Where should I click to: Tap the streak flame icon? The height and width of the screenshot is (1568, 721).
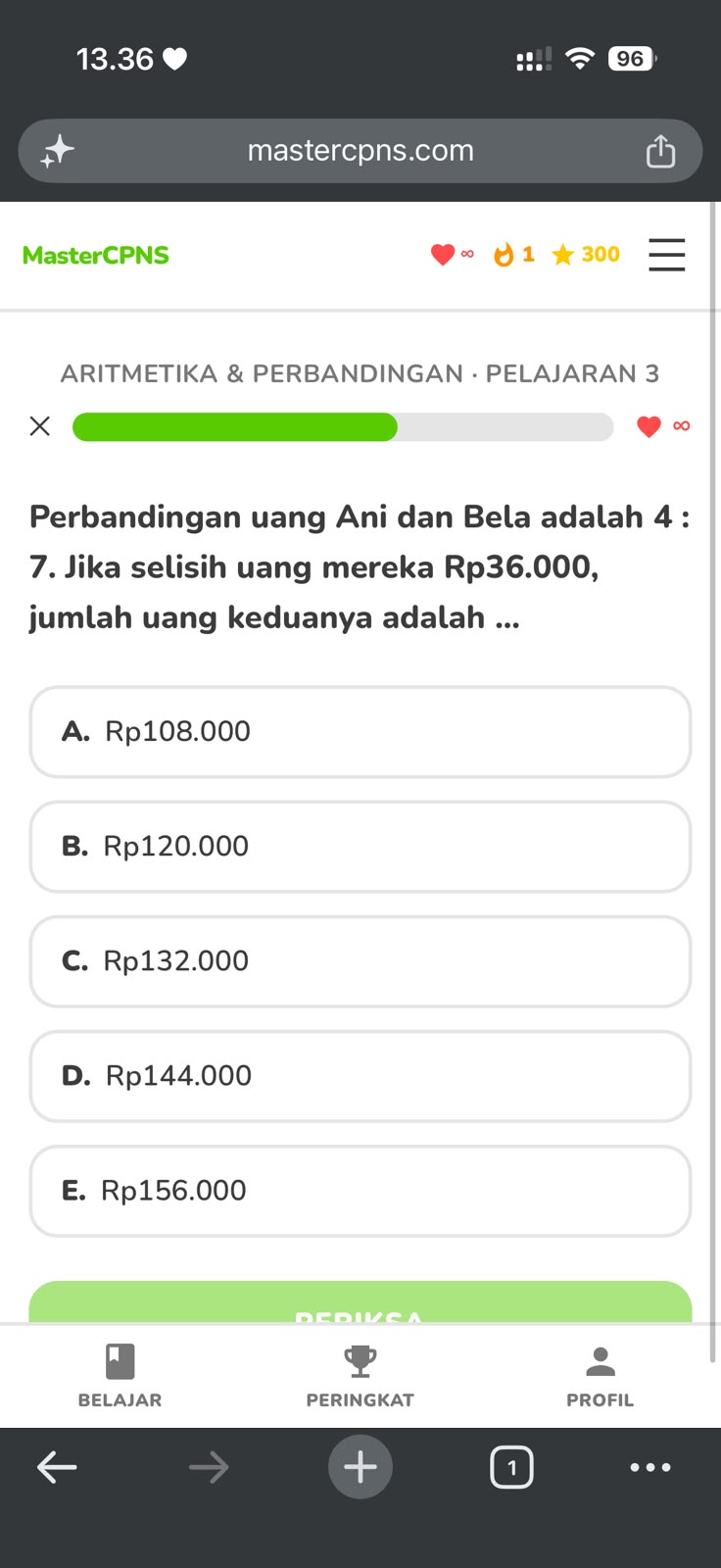click(x=504, y=255)
